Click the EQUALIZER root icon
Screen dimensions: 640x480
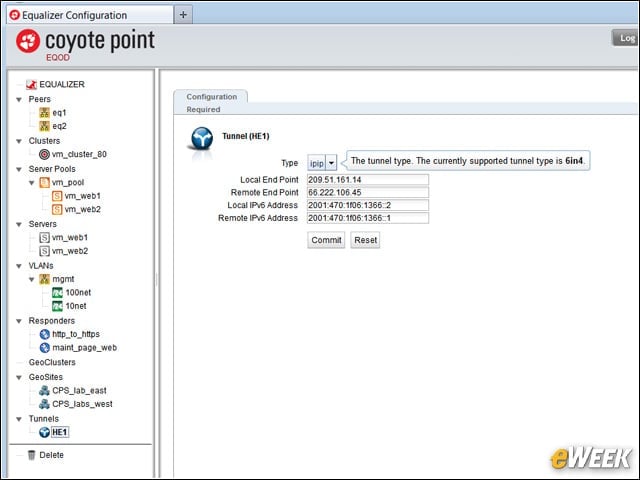pyautogui.click(x=31, y=84)
